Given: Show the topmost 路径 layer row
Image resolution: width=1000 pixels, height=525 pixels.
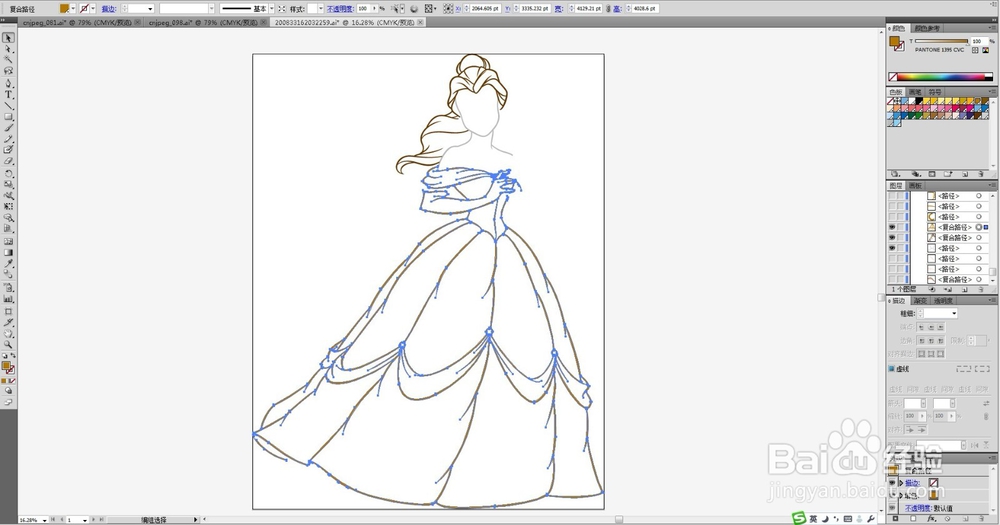Looking at the screenshot, I should (x=892, y=196).
